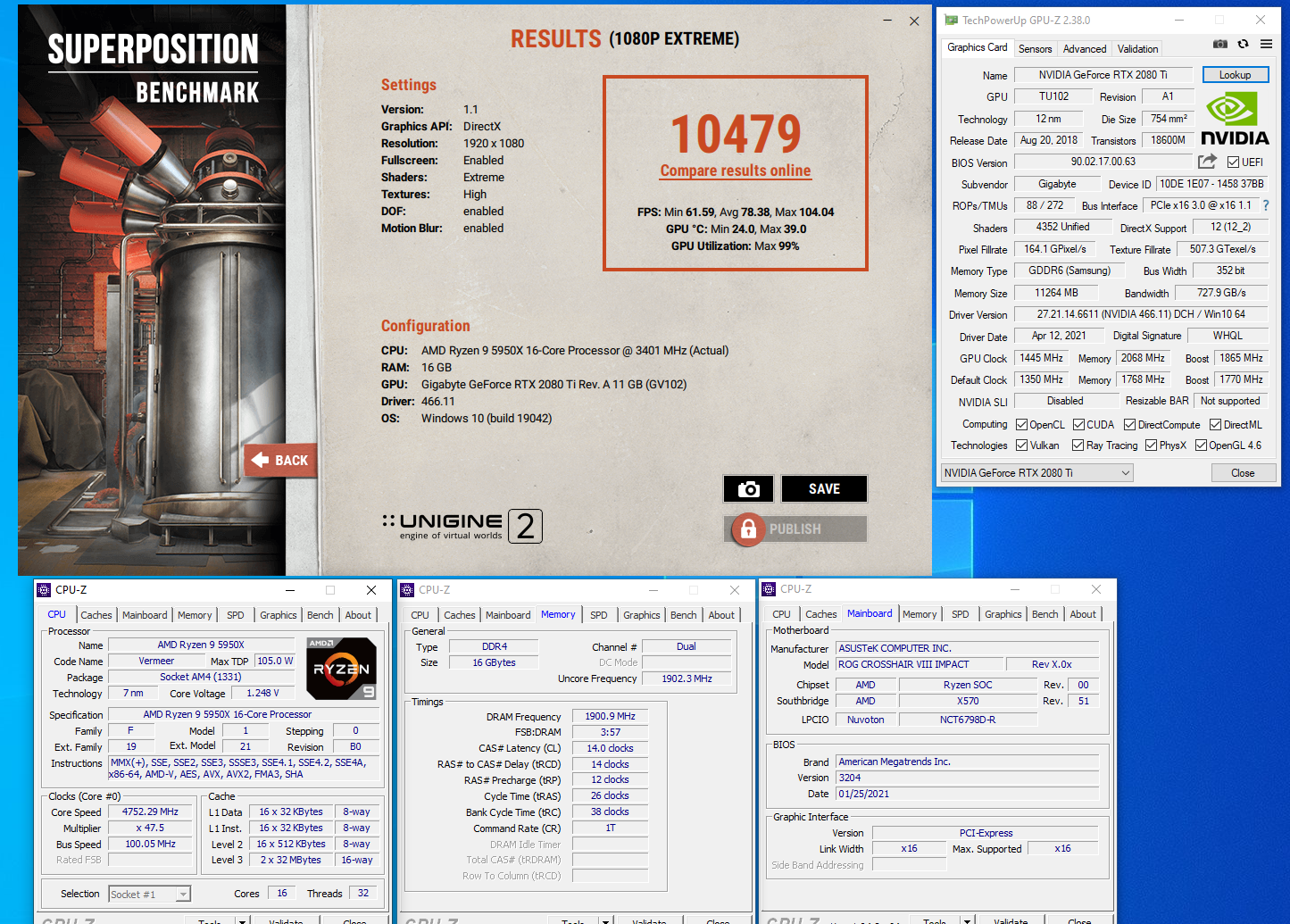Click the app icon of CPU-Z Memory window
Viewport: 1290px width, 924px height.
(407, 589)
